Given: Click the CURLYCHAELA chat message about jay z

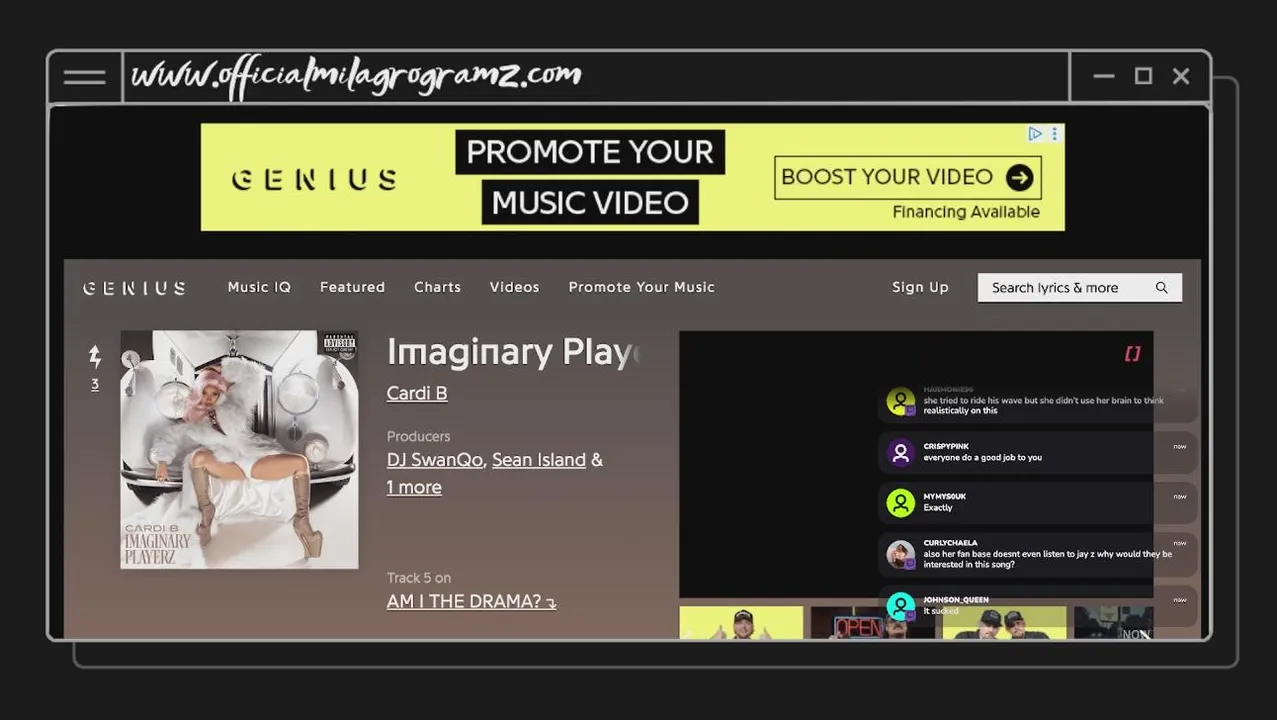Looking at the screenshot, I should (1035, 554).
